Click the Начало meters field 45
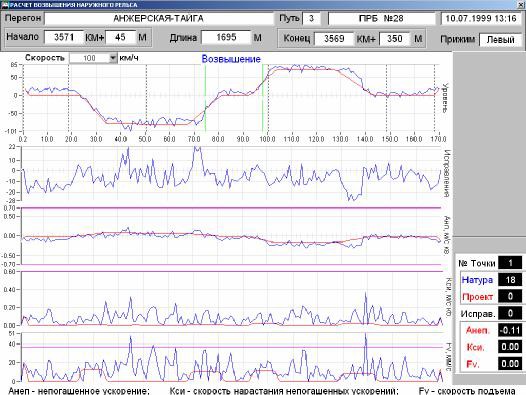Screen dimensions: 526x395 click(x=120, y=37)
